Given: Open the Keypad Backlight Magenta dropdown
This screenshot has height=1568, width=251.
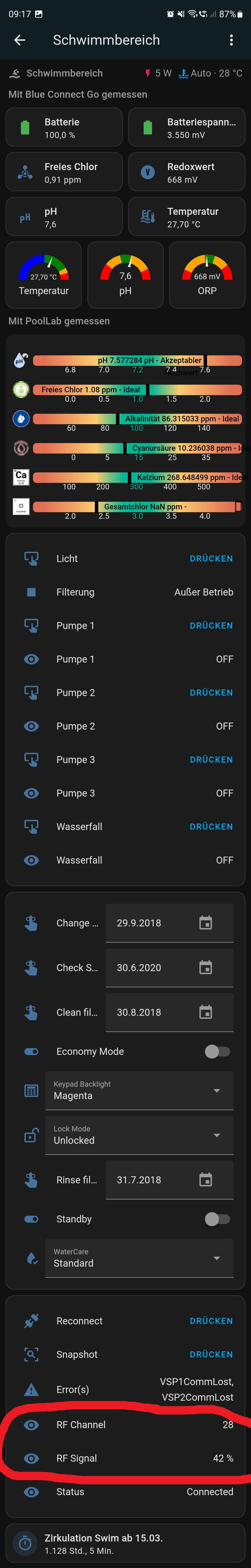Looking at the screenshot, I should click(x=139, y=1090).
